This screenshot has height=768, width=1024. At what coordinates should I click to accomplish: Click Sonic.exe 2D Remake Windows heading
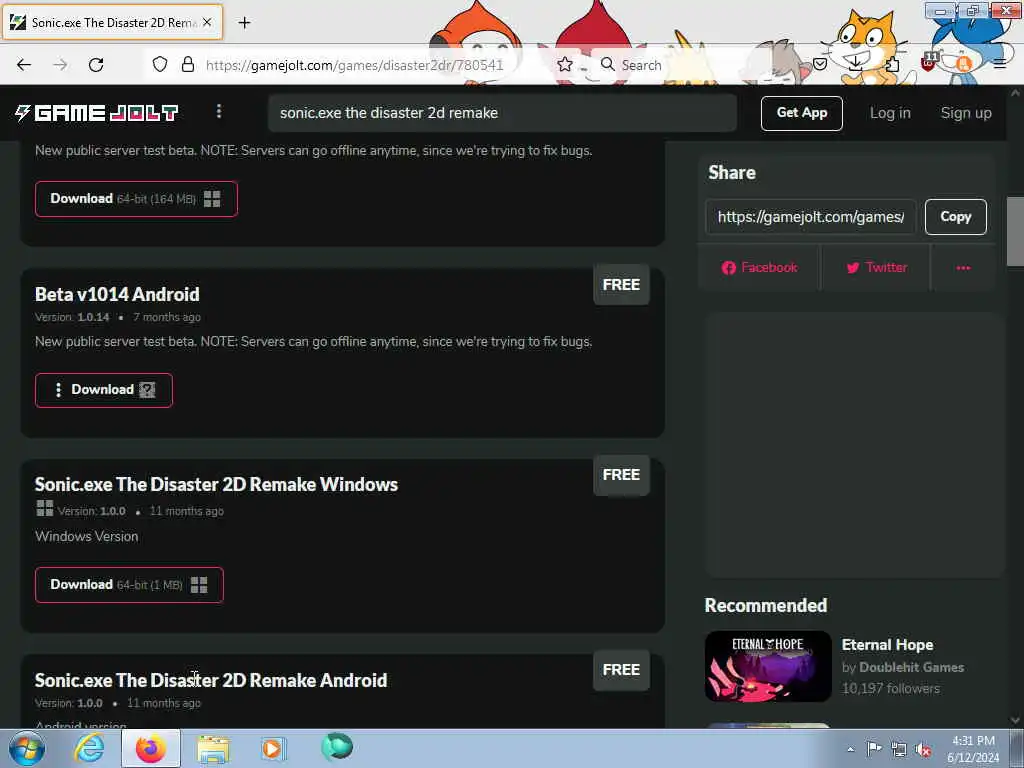[216, 485]
